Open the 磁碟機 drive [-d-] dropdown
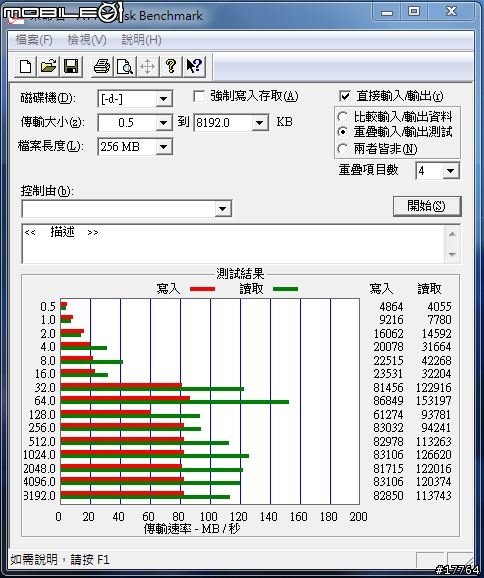Viewport: 484px width, 578px height. [x=163, y=99]
